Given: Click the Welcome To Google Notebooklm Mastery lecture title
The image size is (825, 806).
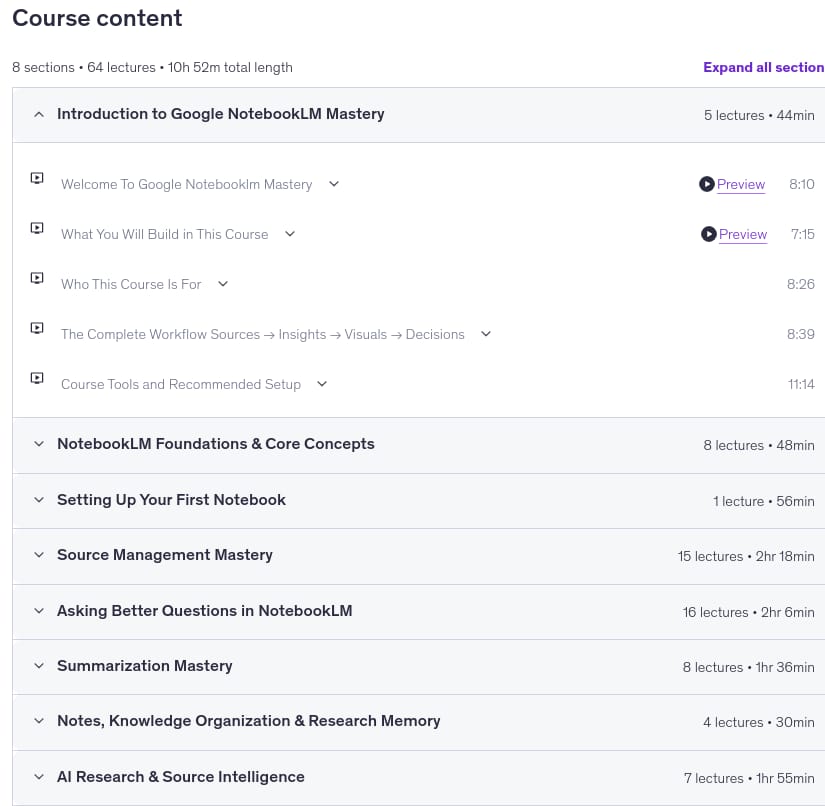Looking at the screenshot, I should (187, 185).
